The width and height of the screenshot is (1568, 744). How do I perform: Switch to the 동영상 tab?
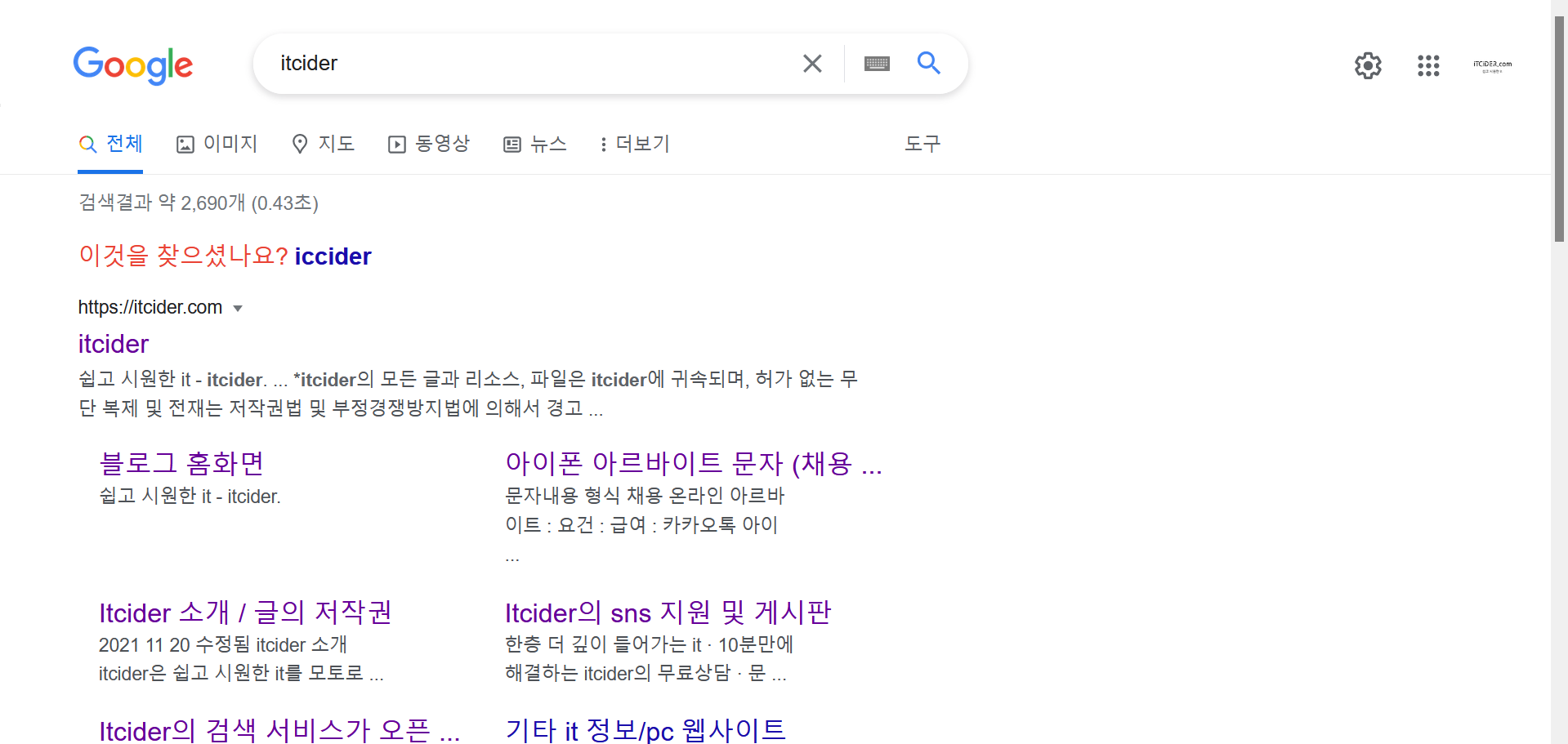[x=429, y=144]
